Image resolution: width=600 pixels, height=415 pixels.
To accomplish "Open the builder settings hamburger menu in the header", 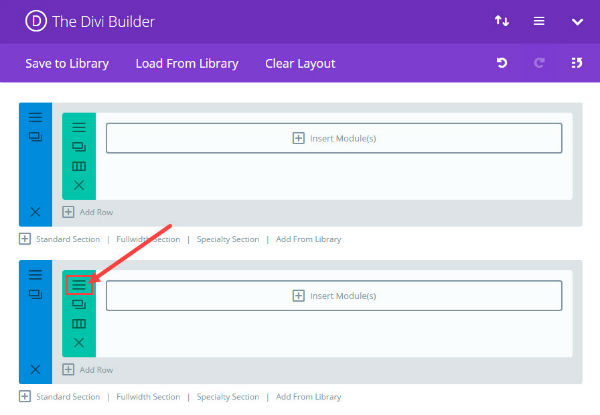I will [539, 21].
